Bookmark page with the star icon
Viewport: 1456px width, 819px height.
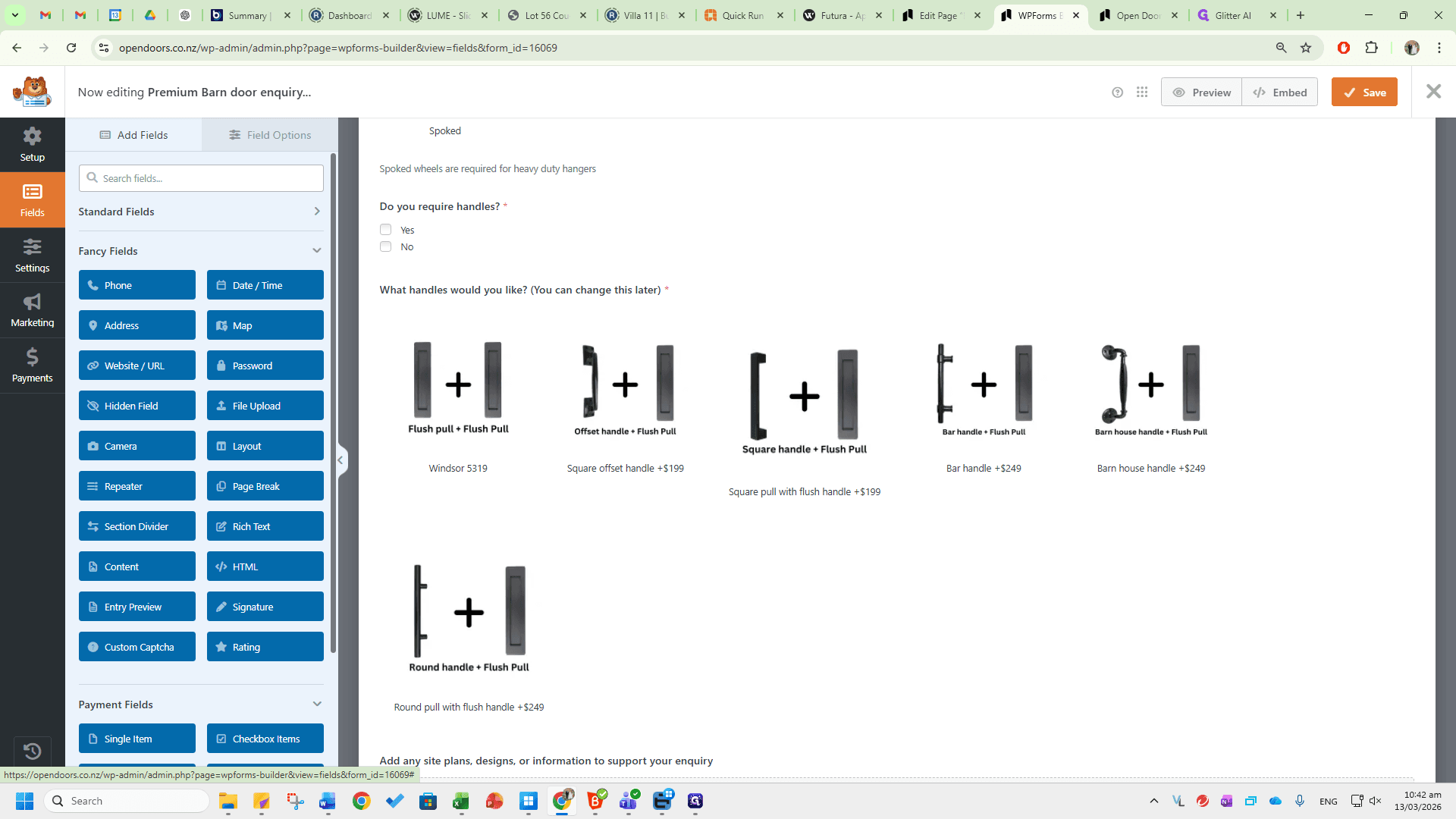(x=1306, y=48)
